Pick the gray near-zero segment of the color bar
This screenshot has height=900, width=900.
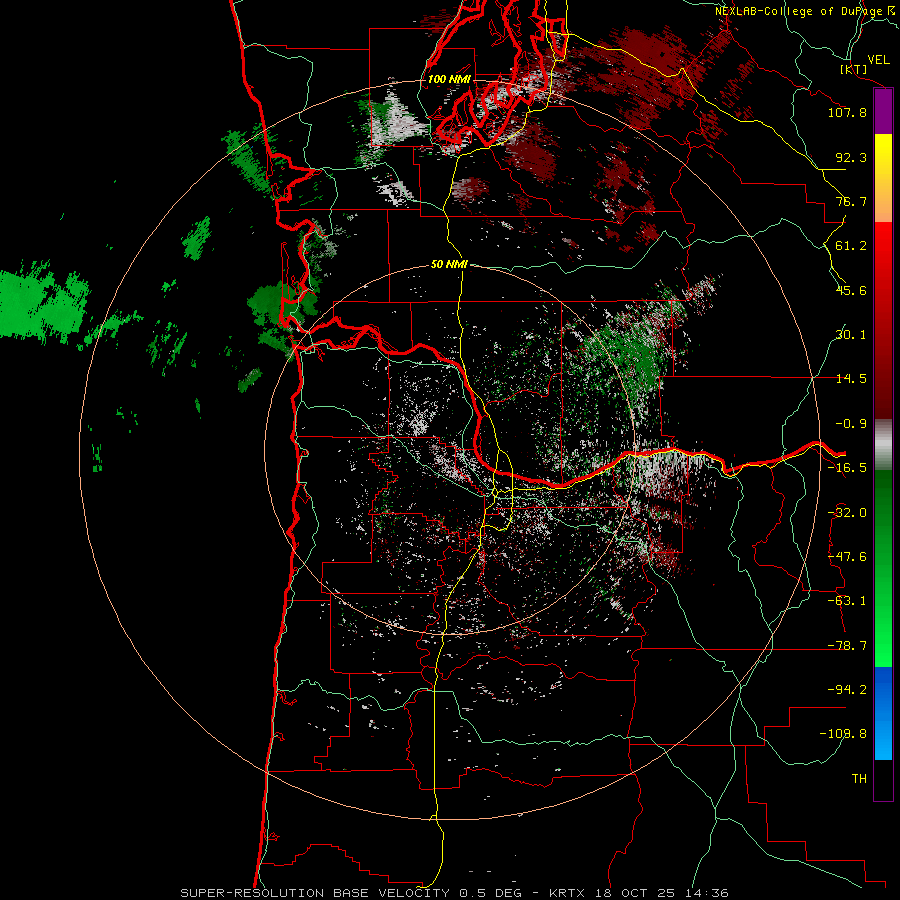pyautogui.click(x=883, y=444)
